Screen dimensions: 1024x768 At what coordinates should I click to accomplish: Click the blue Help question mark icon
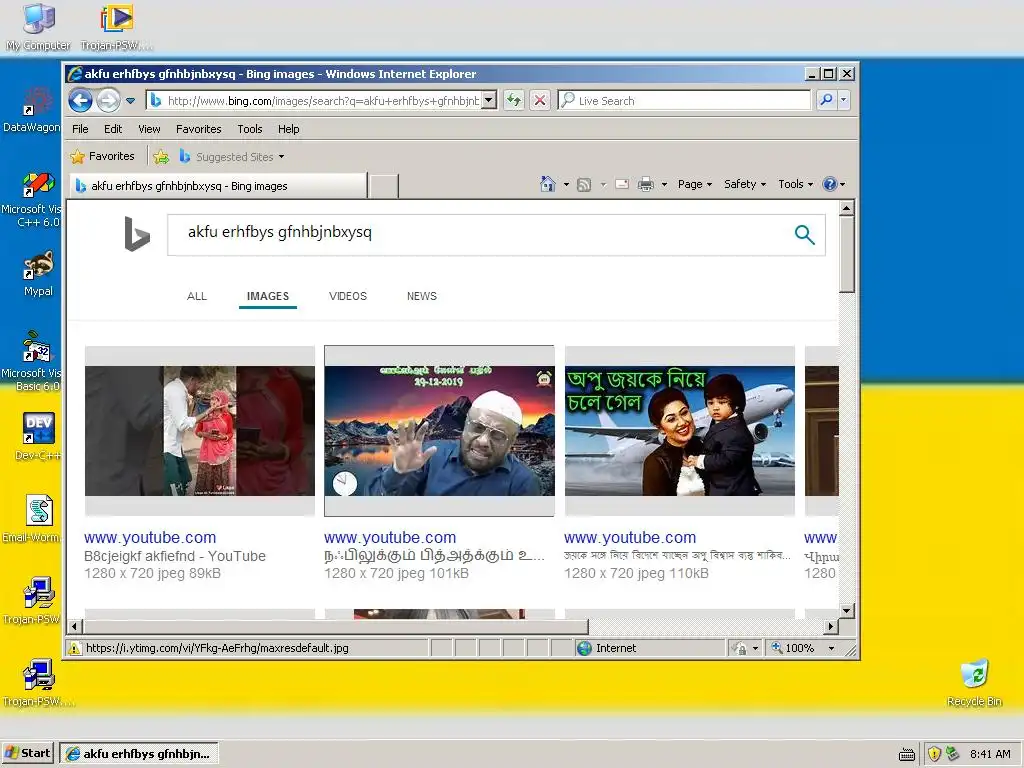pos(829,184)
